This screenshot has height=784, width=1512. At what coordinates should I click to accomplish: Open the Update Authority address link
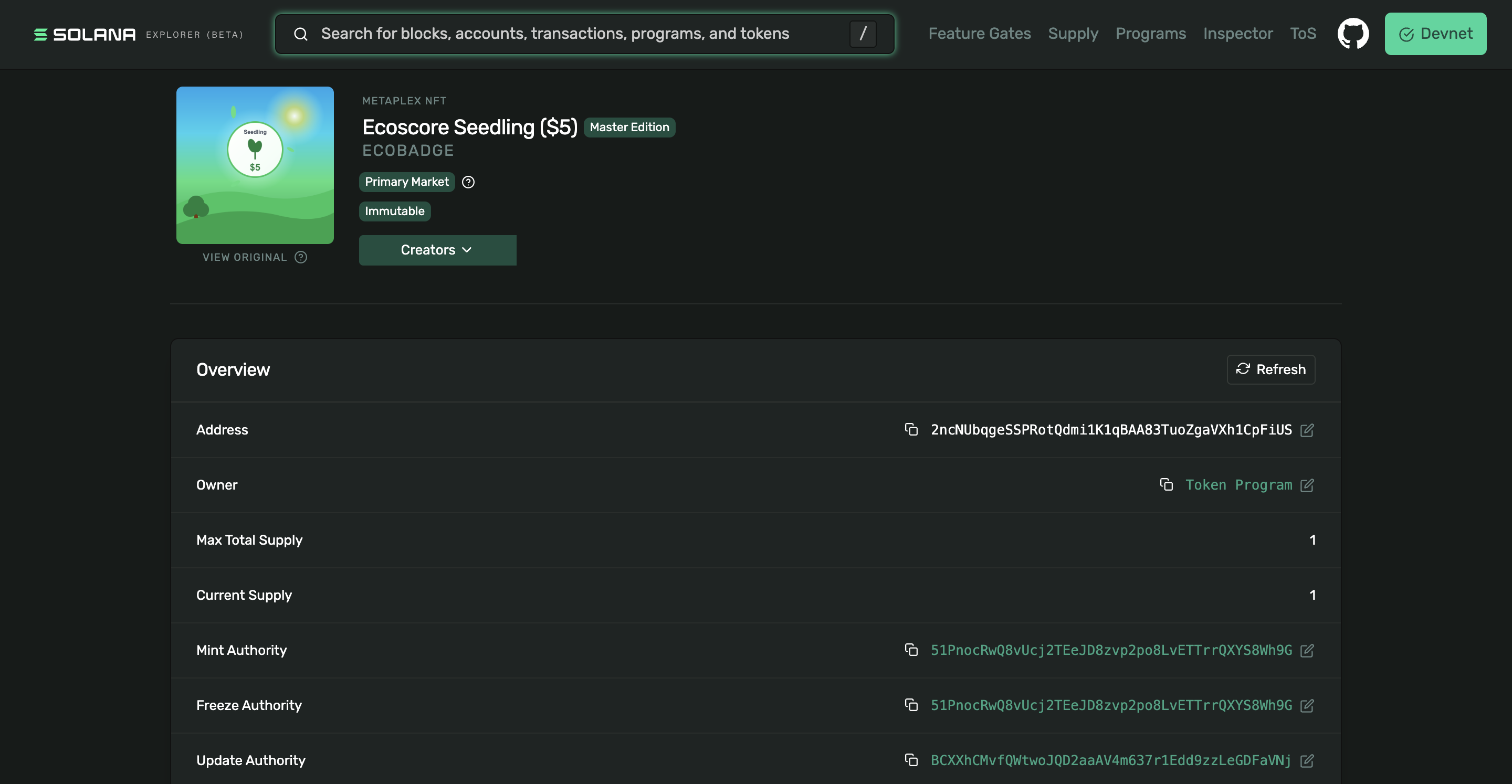pos(1110,760)
